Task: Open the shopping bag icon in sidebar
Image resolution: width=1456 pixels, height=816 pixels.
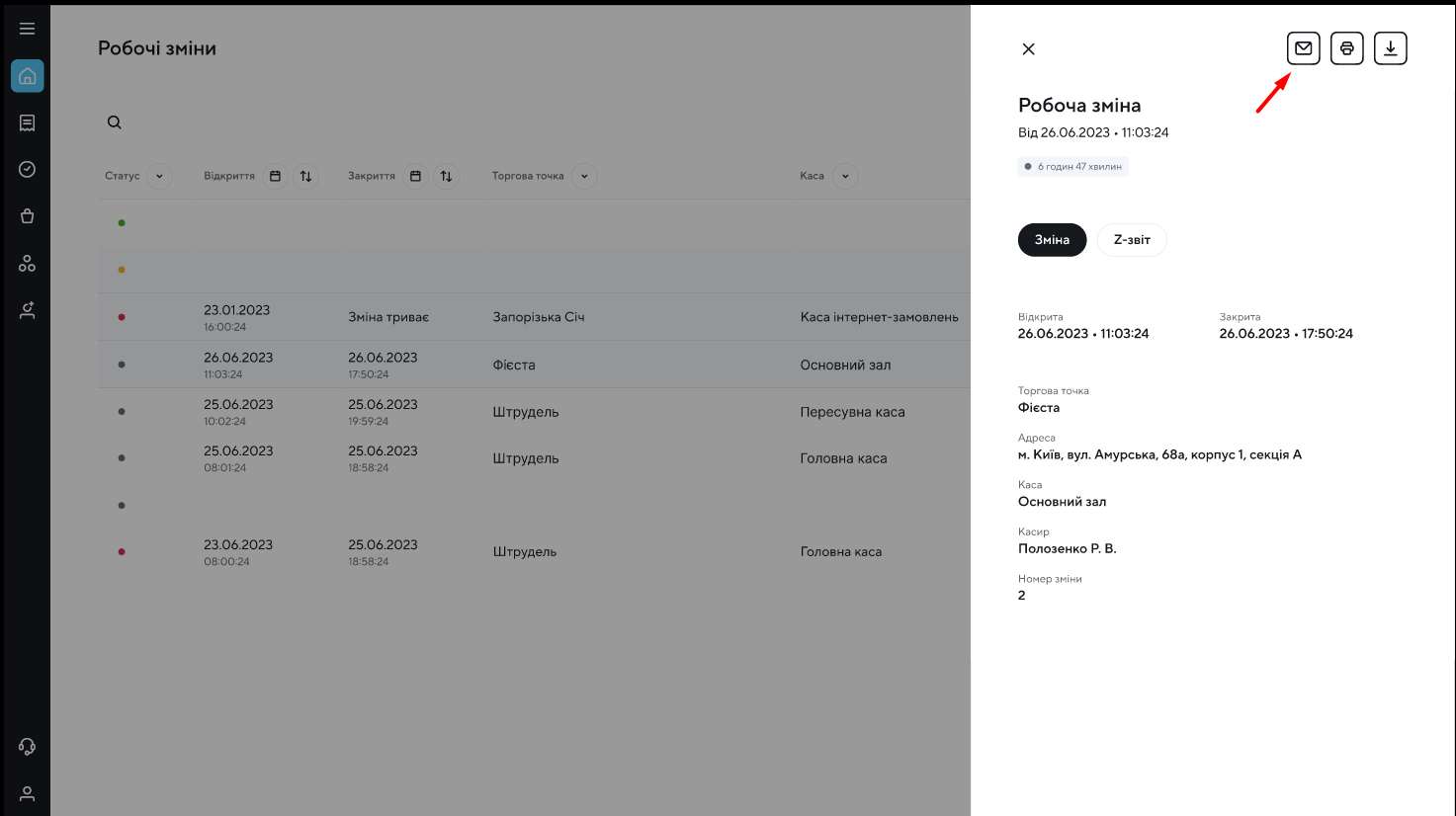Action: [x=27, y=216]
